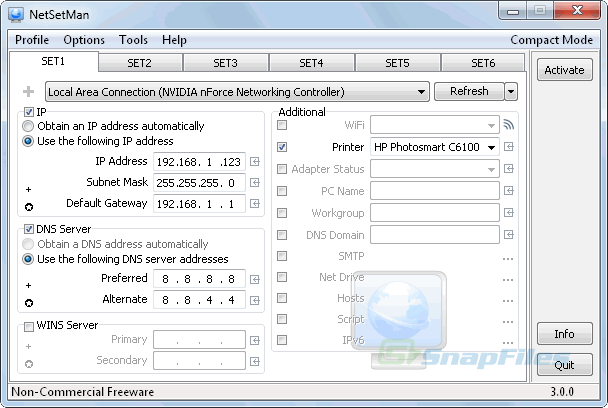Viewport: 608px width, 408px height.
Task: Open the Local Area Connection adapter dropdown
Action: coord(237,92)
